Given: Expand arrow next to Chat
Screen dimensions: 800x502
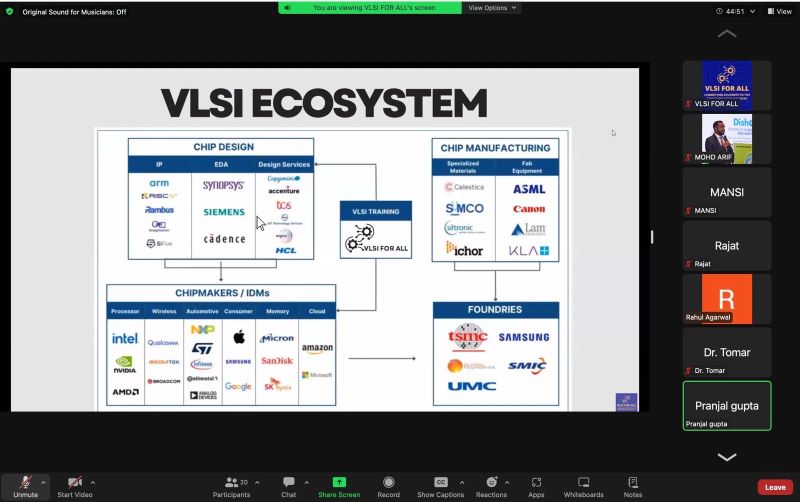Looking at the screenshot, I should (x=306, y=482).
